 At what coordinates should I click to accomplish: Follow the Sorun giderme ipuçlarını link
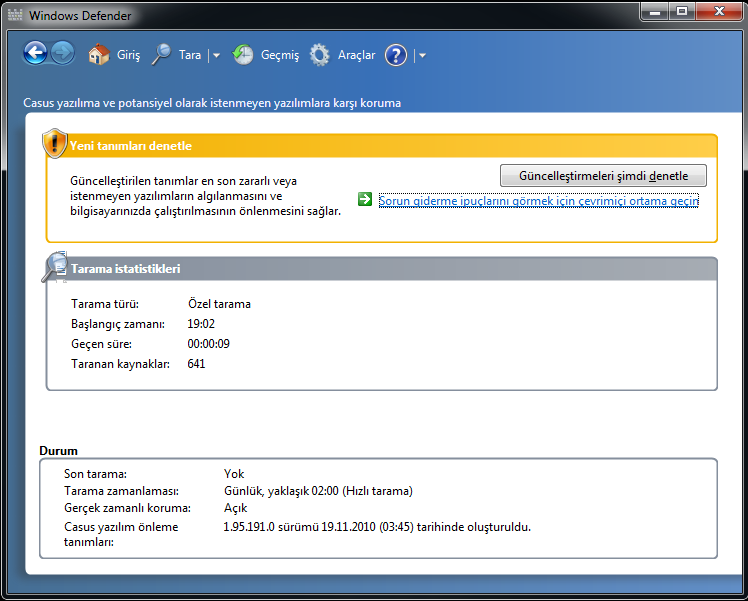tap(539, 201)
